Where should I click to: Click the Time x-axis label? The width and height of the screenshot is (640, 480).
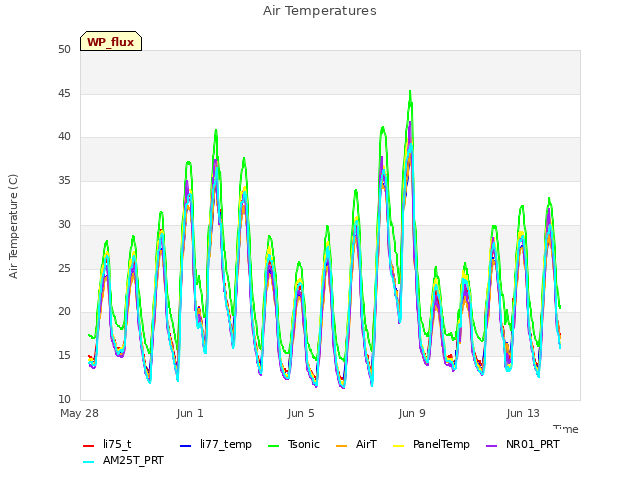pyautogui.click(x=566, y=429)
